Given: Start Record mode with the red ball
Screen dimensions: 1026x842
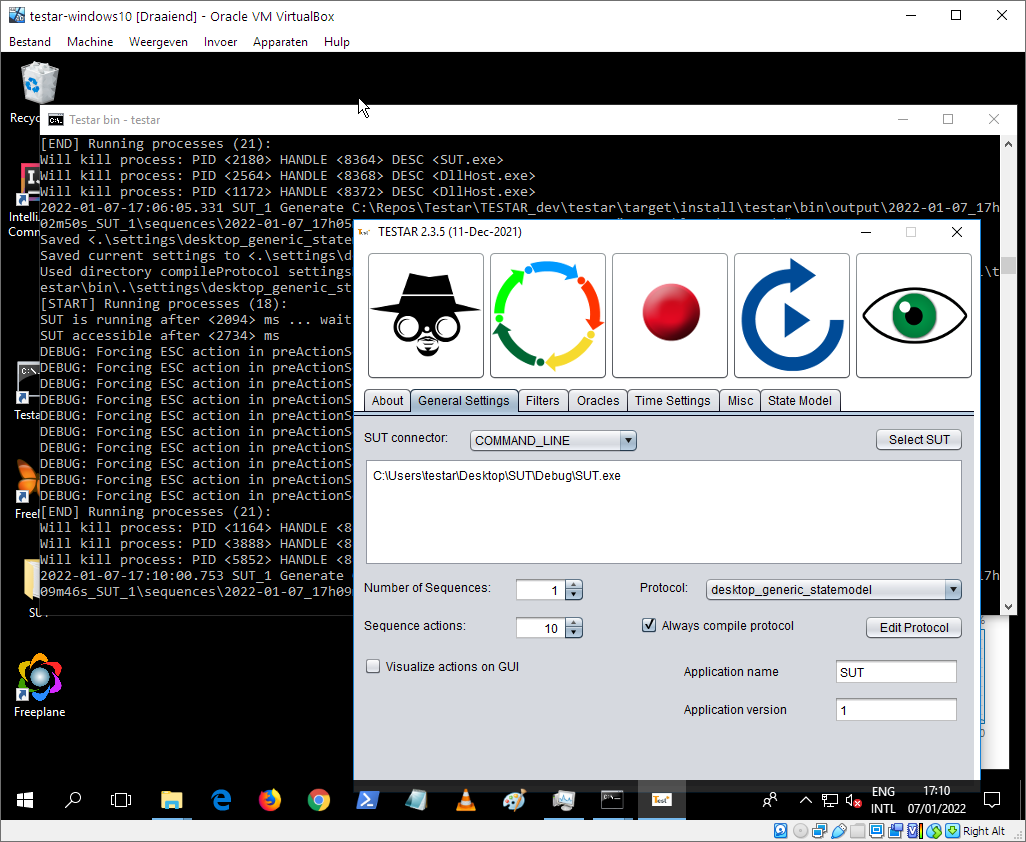Looking at the screenshot, I should [669, 315].
